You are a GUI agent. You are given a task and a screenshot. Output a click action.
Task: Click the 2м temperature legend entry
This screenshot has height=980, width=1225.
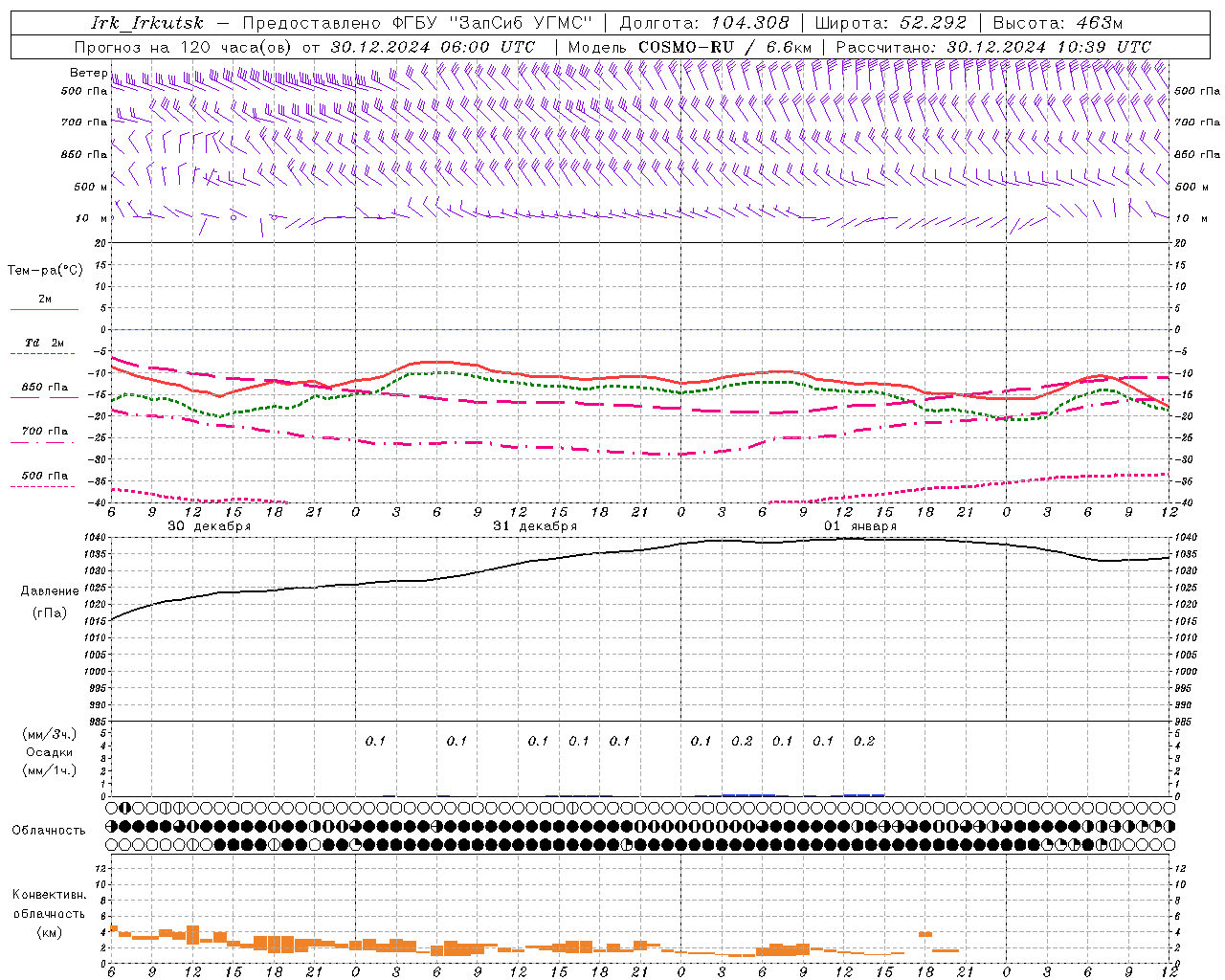45,300
